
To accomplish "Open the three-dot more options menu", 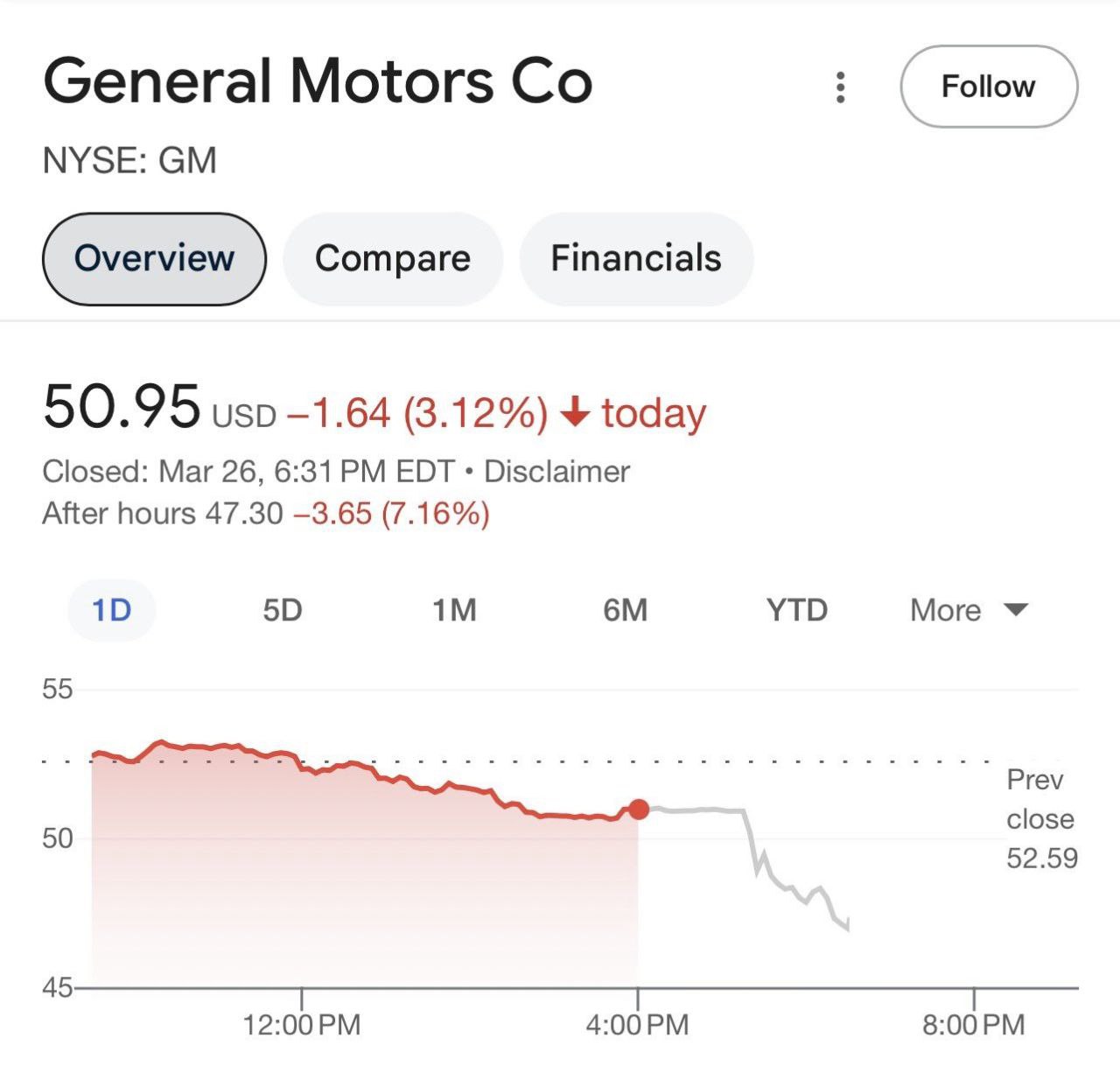I will (x=840, y=88).
